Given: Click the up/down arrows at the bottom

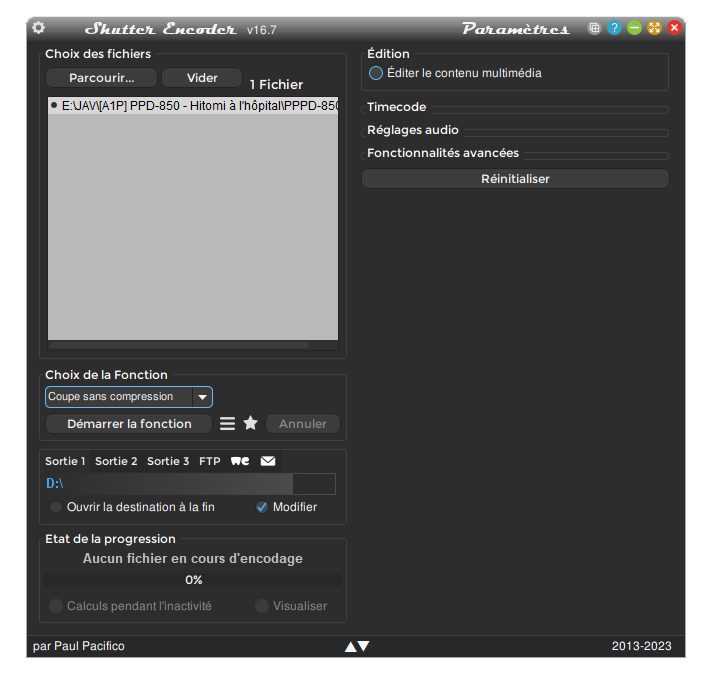Looking at the screenshot, I should (357, 646).
